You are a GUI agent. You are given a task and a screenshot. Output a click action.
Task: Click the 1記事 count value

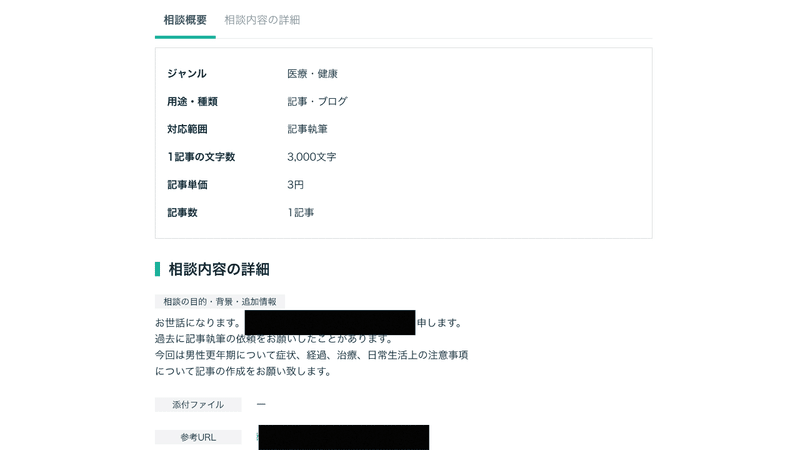tap(301, 212)
